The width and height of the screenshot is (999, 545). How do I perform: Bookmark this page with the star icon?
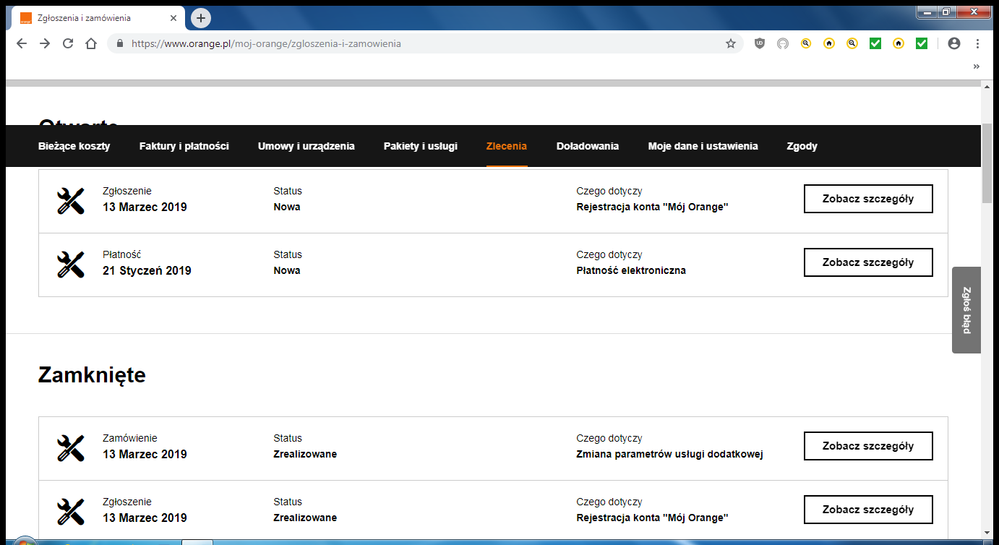[731, 44]
